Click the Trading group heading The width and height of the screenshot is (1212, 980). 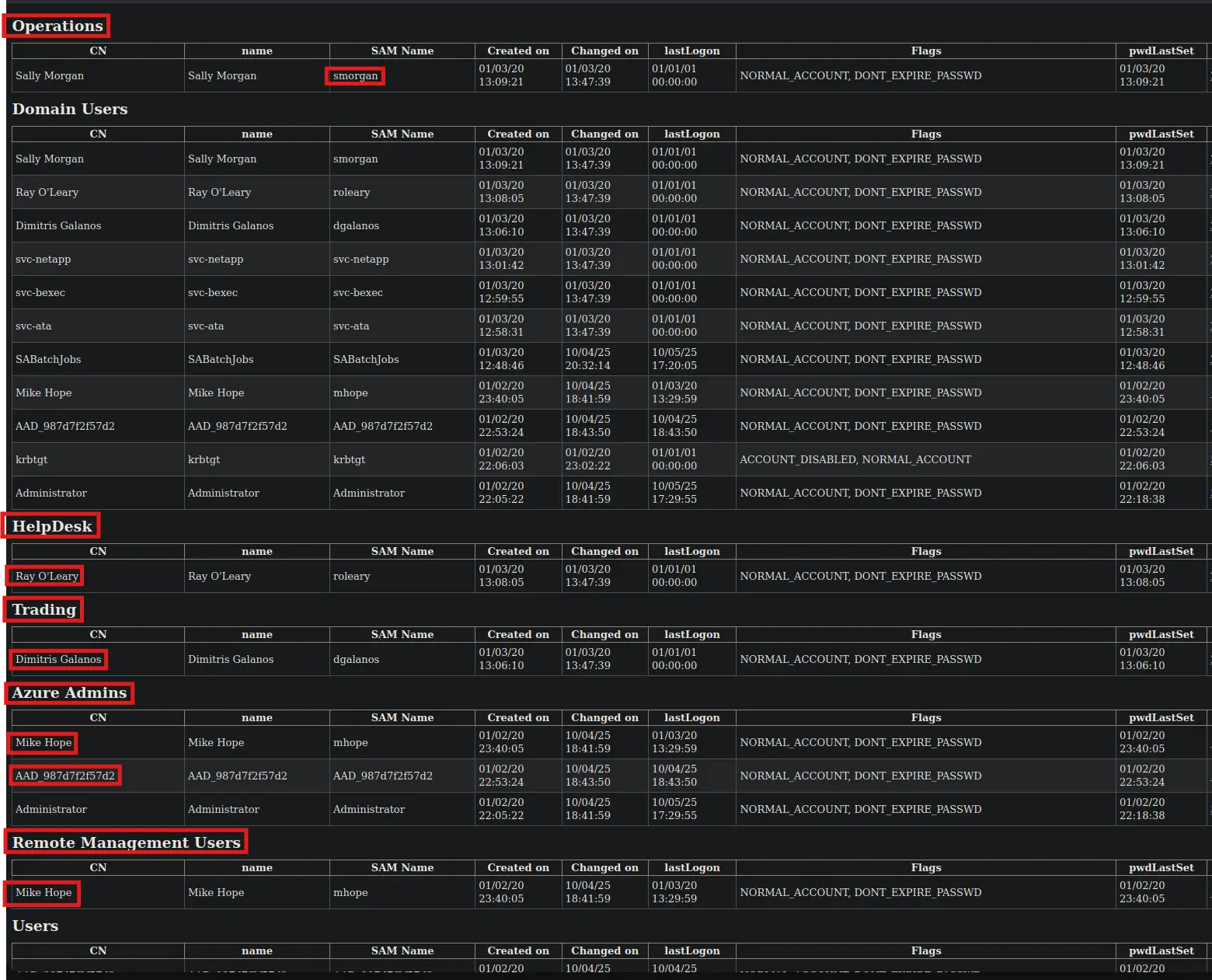click(x=44, y=610)
